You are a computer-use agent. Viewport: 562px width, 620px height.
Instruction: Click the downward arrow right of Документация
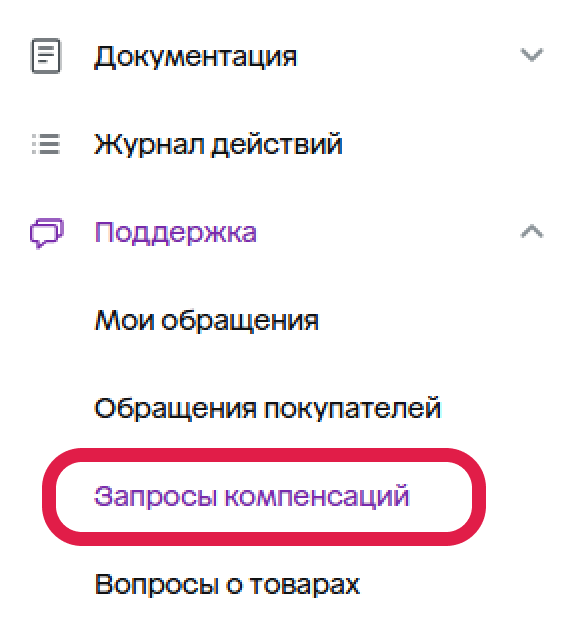[532, 55]
